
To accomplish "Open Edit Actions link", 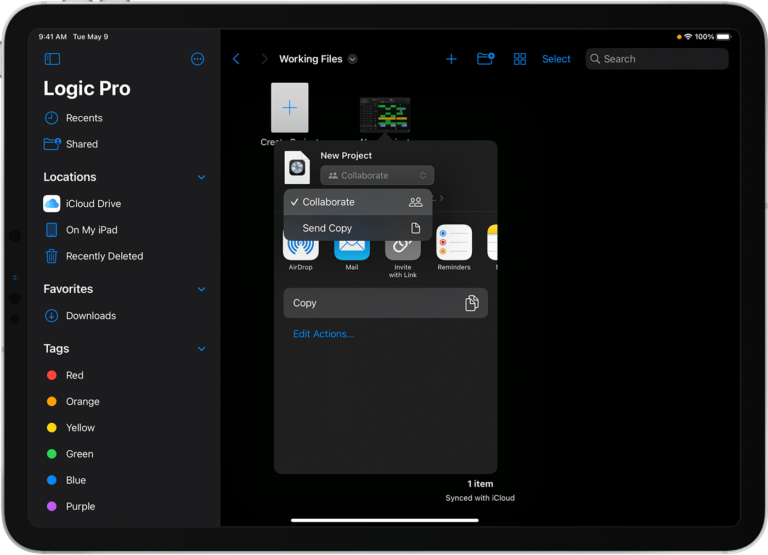I will tap(323, 334).
